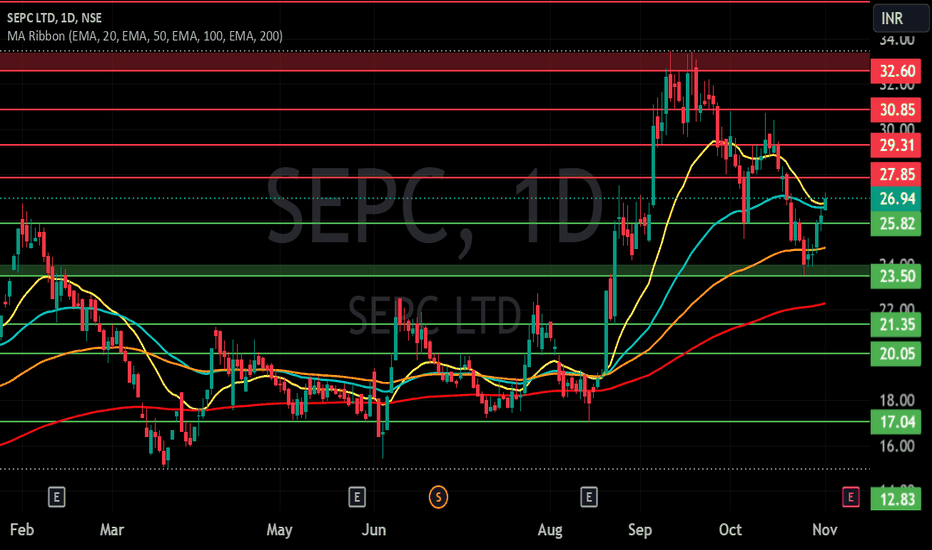The height and width of the screenshot is (550, 932).
Task: Select the 32.60 resistance price label
Action: (896, 71)
